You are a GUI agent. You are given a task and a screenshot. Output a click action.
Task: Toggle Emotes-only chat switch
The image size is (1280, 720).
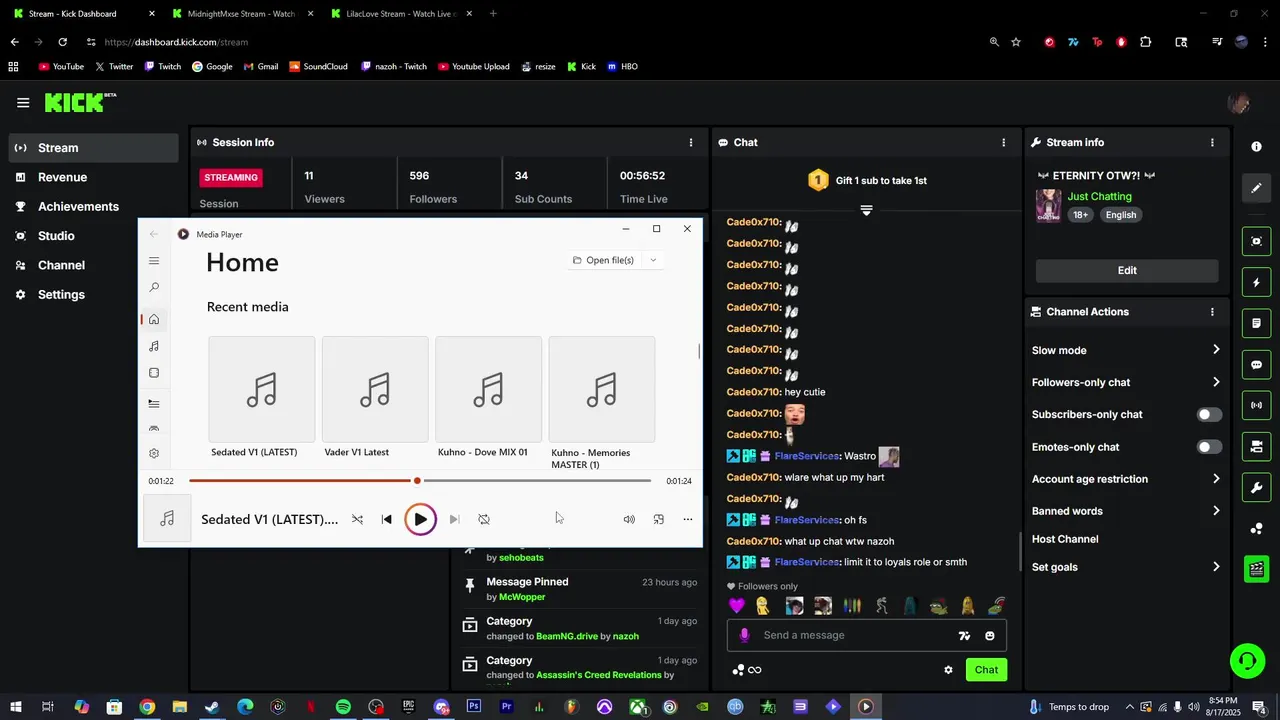(x=1209, y=447)
